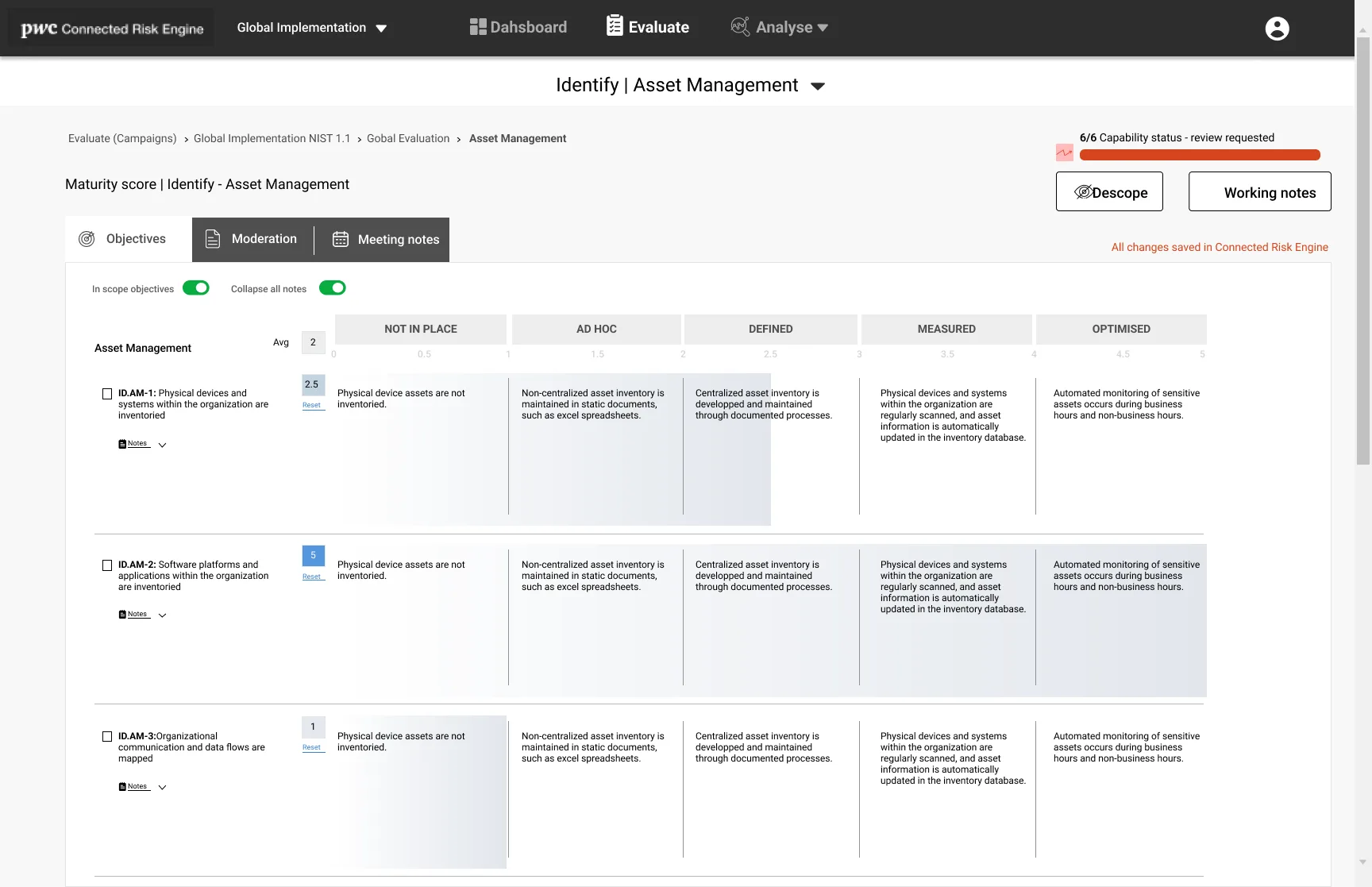This screenshot has height=887, width=1372.
Task: Check the ID.AM-1 objective checkbox
Action: (x=107, y=394)
